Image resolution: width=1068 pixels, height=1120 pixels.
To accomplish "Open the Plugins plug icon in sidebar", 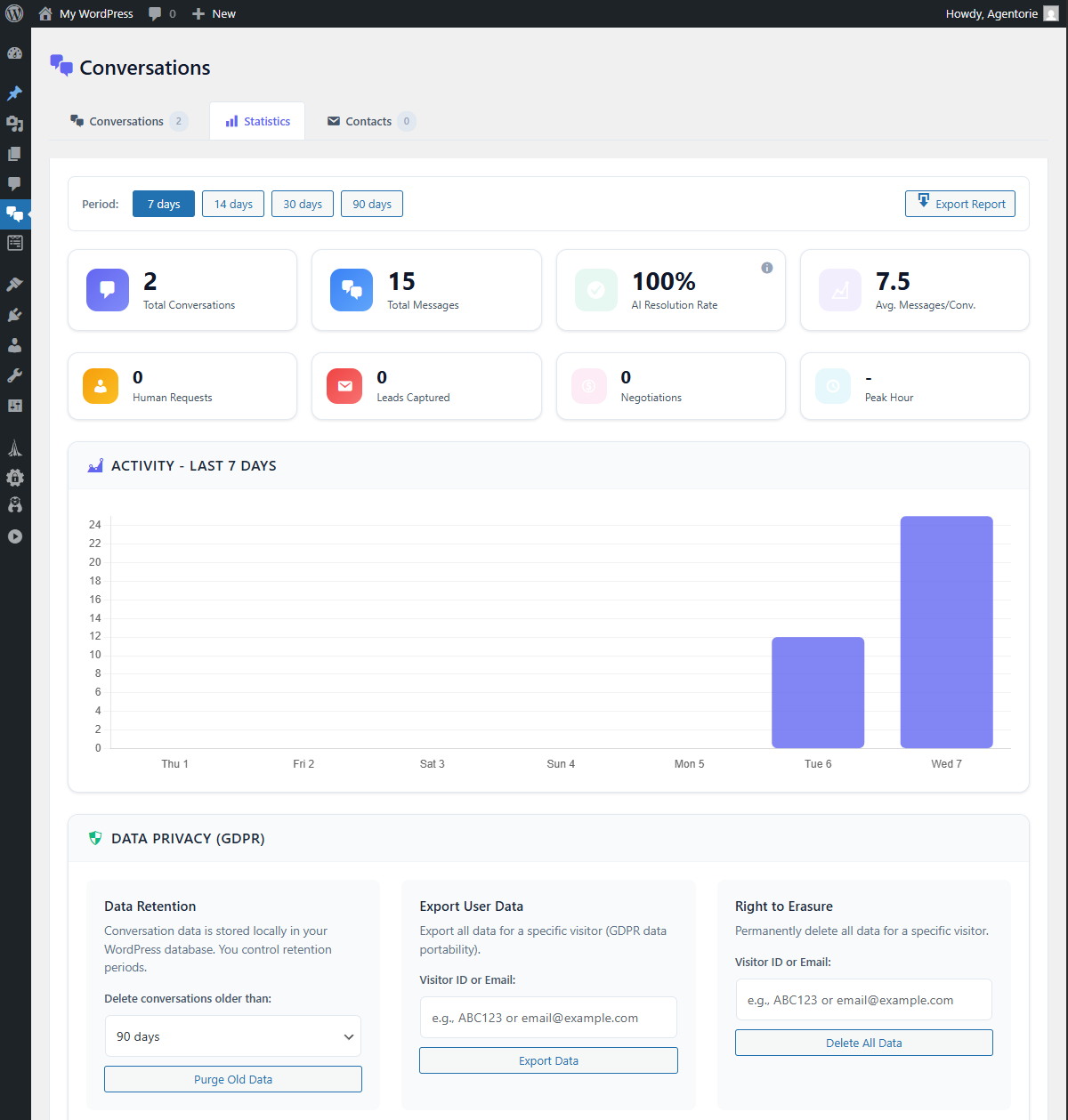I will point(14,314).
